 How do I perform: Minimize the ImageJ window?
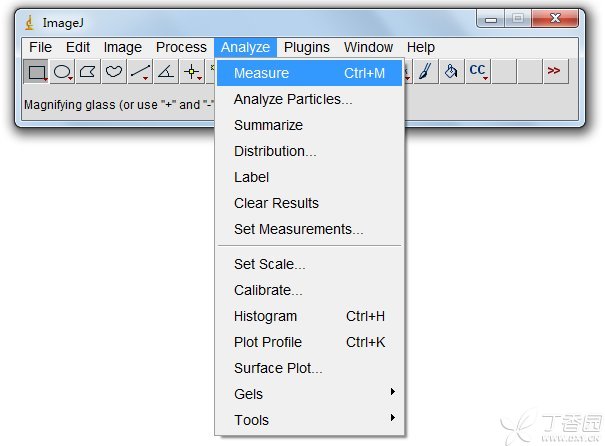(490, 19)
